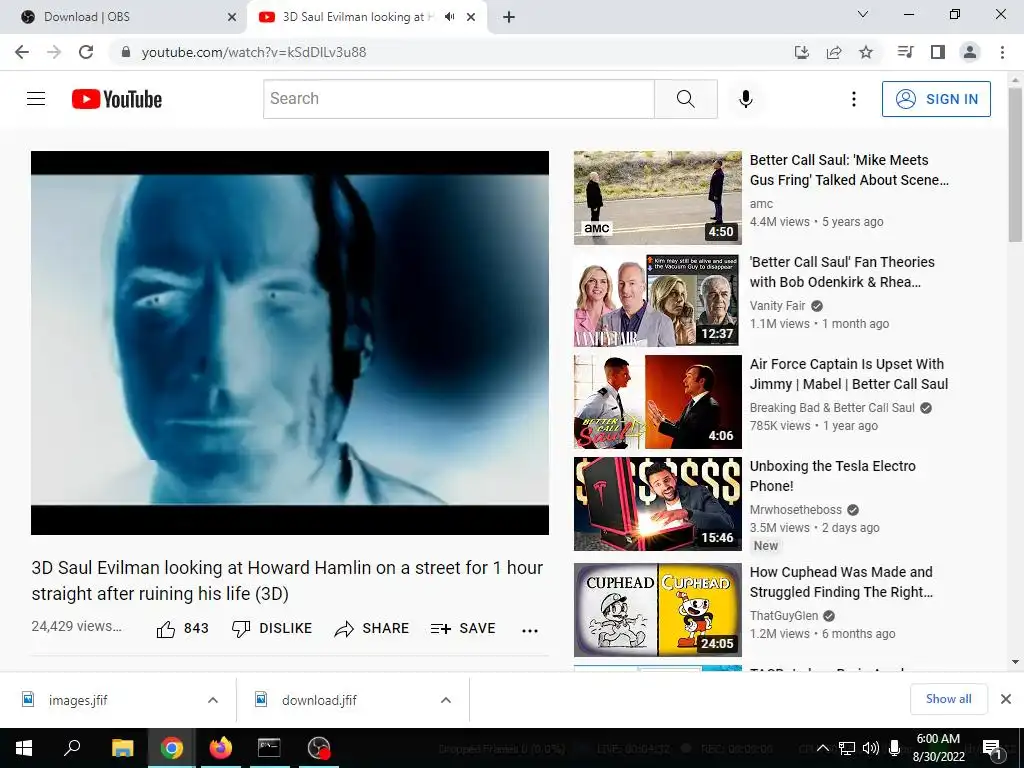Open the taskbar clock showing 6:00 AM
Viewport: 1024px width, 768px height.
point(938,748)
